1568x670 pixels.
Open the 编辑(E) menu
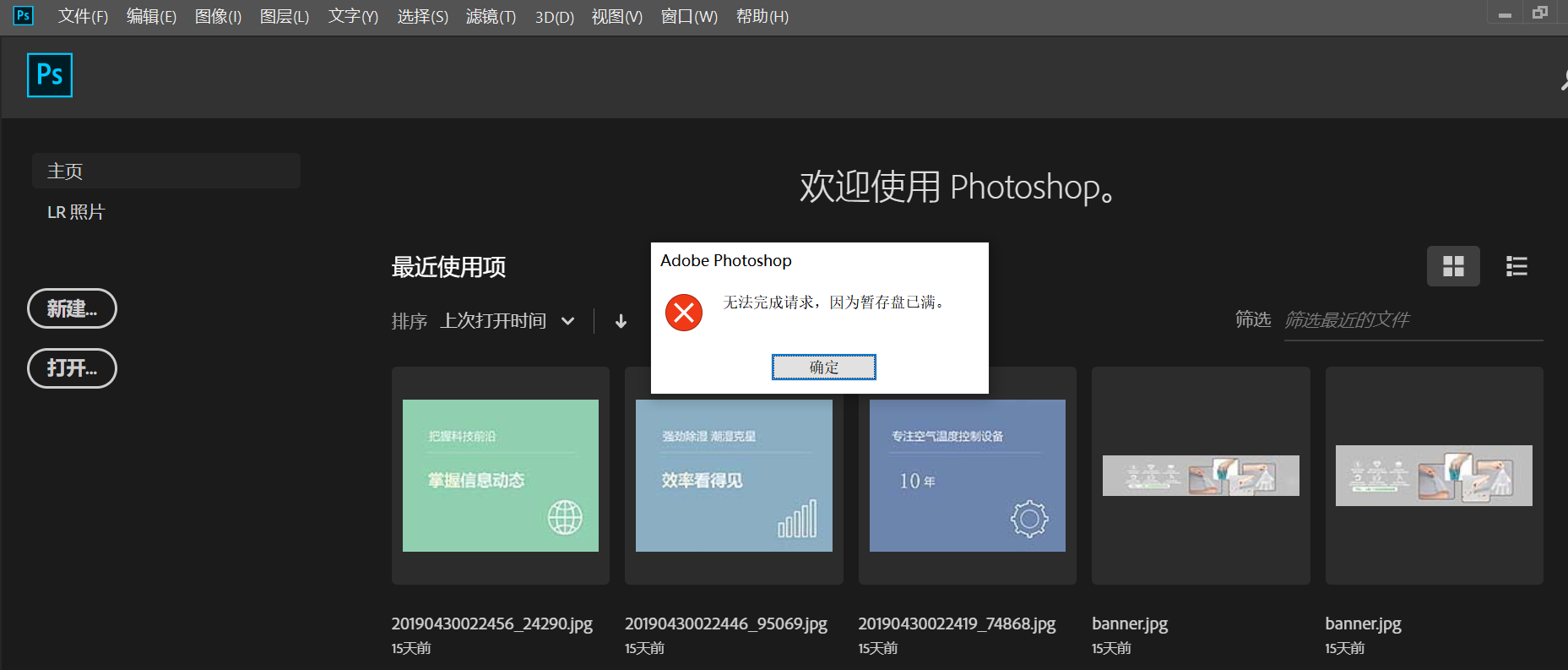point(151,16)
